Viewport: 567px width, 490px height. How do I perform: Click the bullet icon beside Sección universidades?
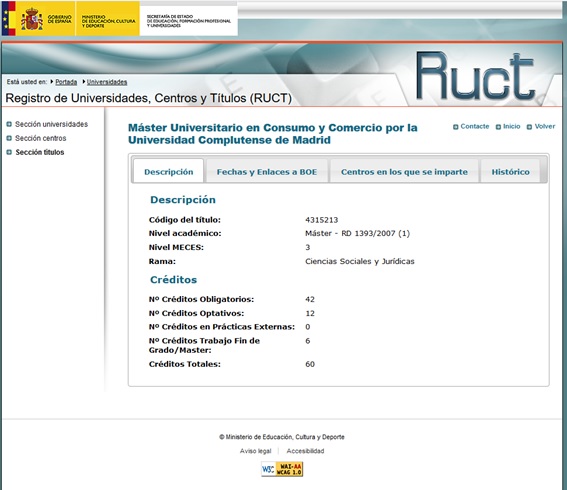(x=9, y=124)
